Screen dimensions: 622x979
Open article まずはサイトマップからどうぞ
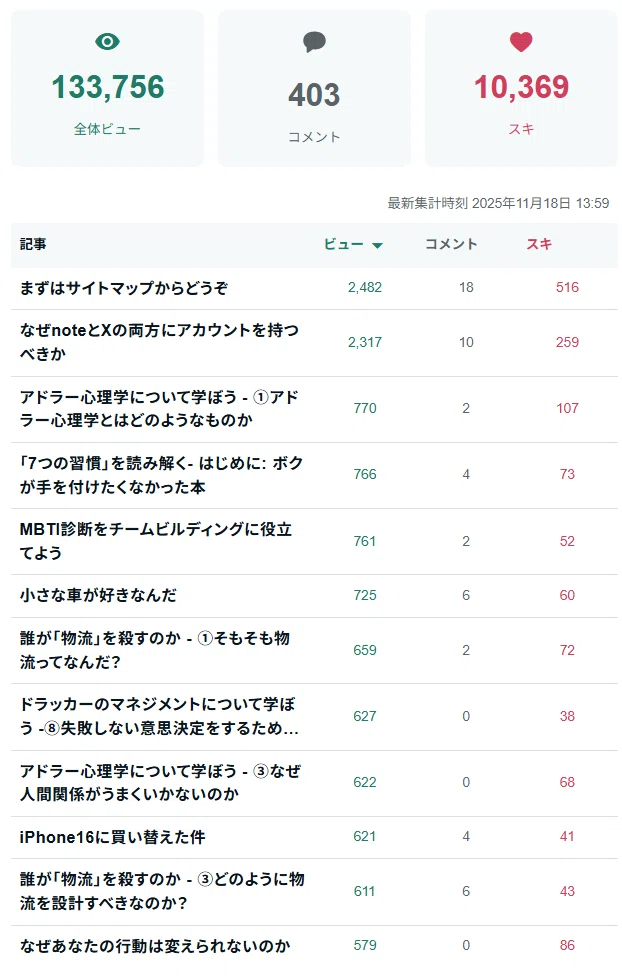click(x=124, y=288)
